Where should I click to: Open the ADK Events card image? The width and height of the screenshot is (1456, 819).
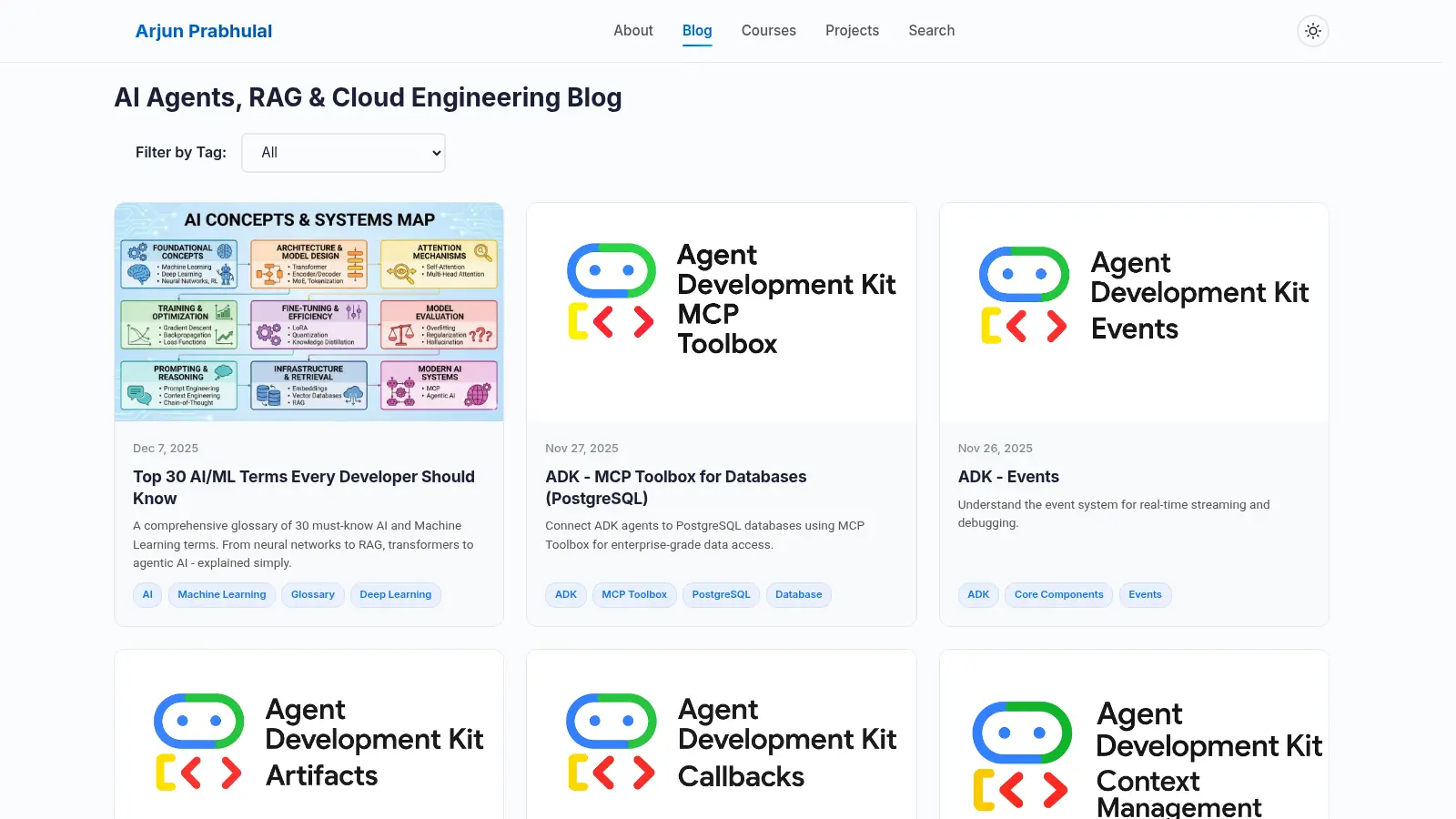(x=1134, y=312)
